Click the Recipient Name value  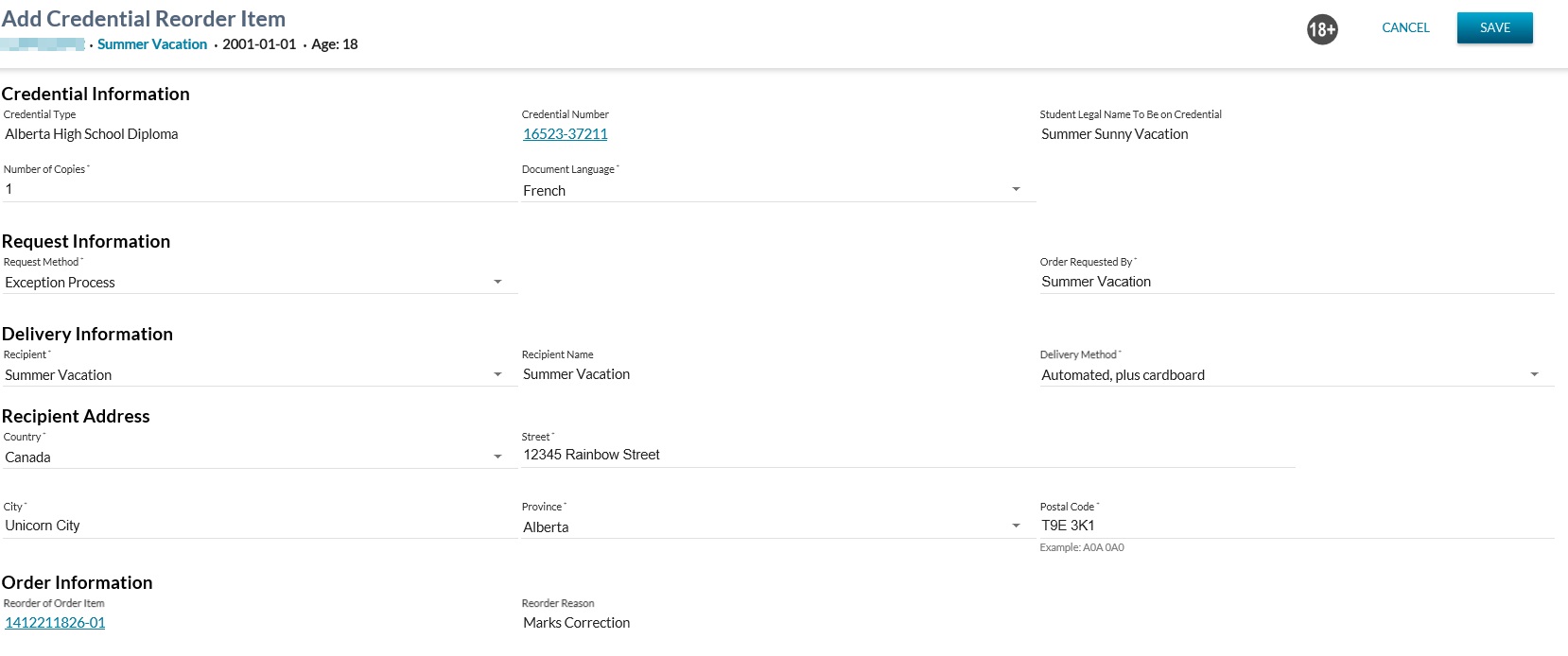coord(576,374)
